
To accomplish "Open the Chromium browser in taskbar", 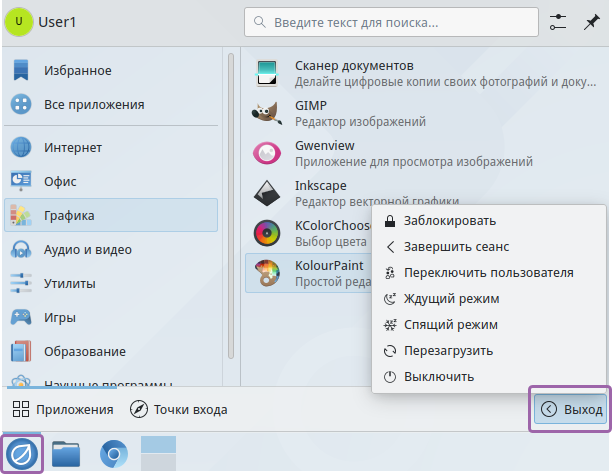I will 113,454.
